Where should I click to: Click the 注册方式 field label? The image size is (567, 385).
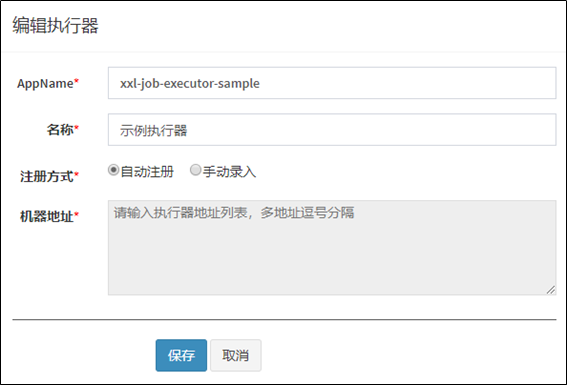click(x=47, y=176)
